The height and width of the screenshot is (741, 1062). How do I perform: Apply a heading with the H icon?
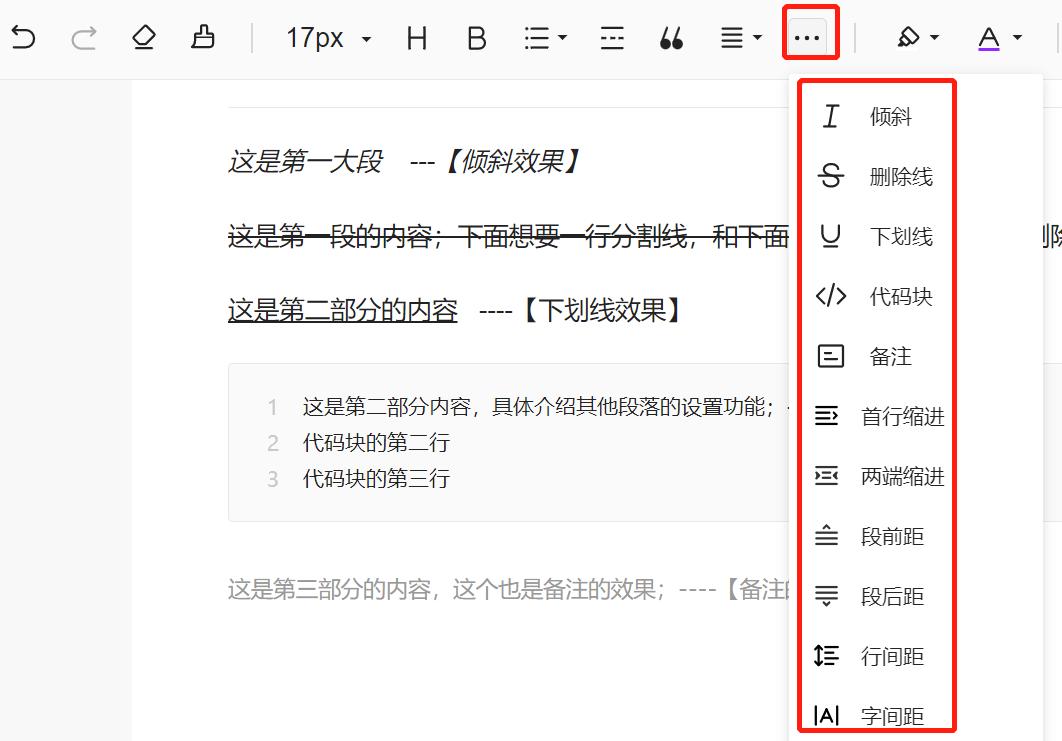pyautogui.click(x=416, y=38)
